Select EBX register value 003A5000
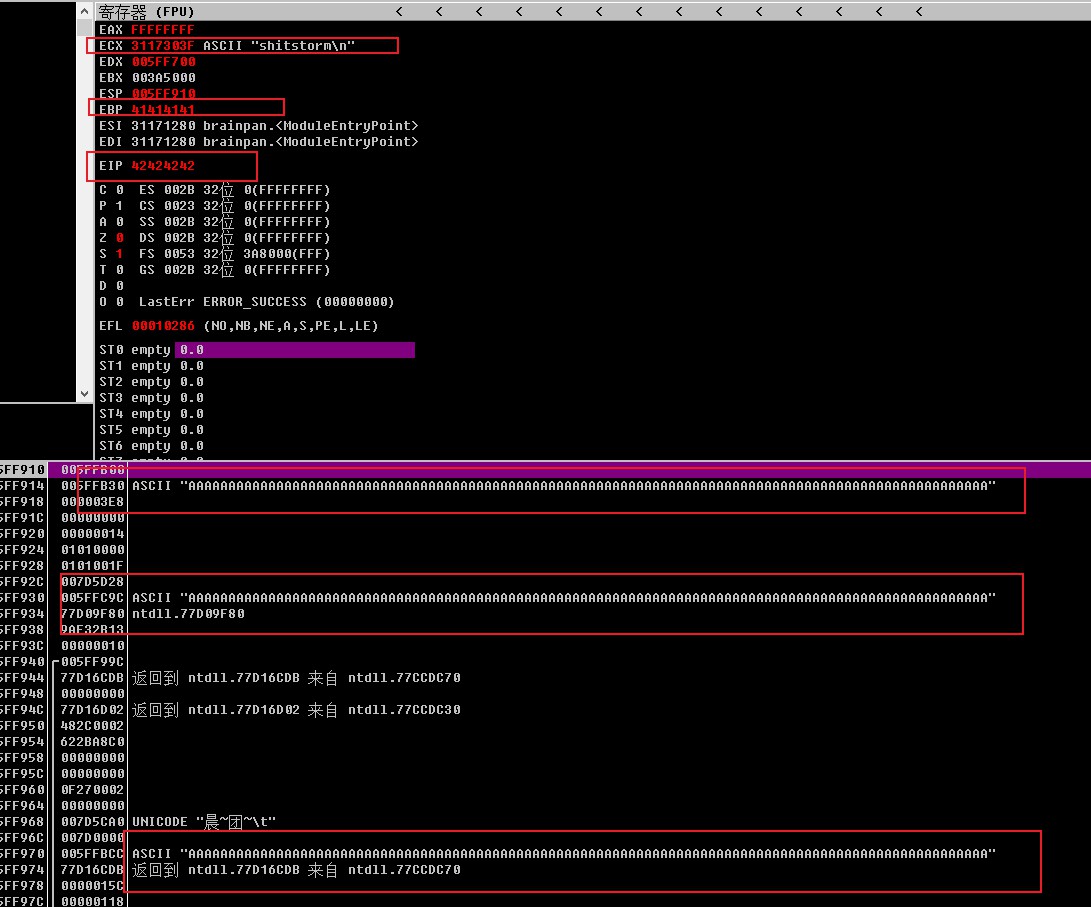 (x=164, y=78)
